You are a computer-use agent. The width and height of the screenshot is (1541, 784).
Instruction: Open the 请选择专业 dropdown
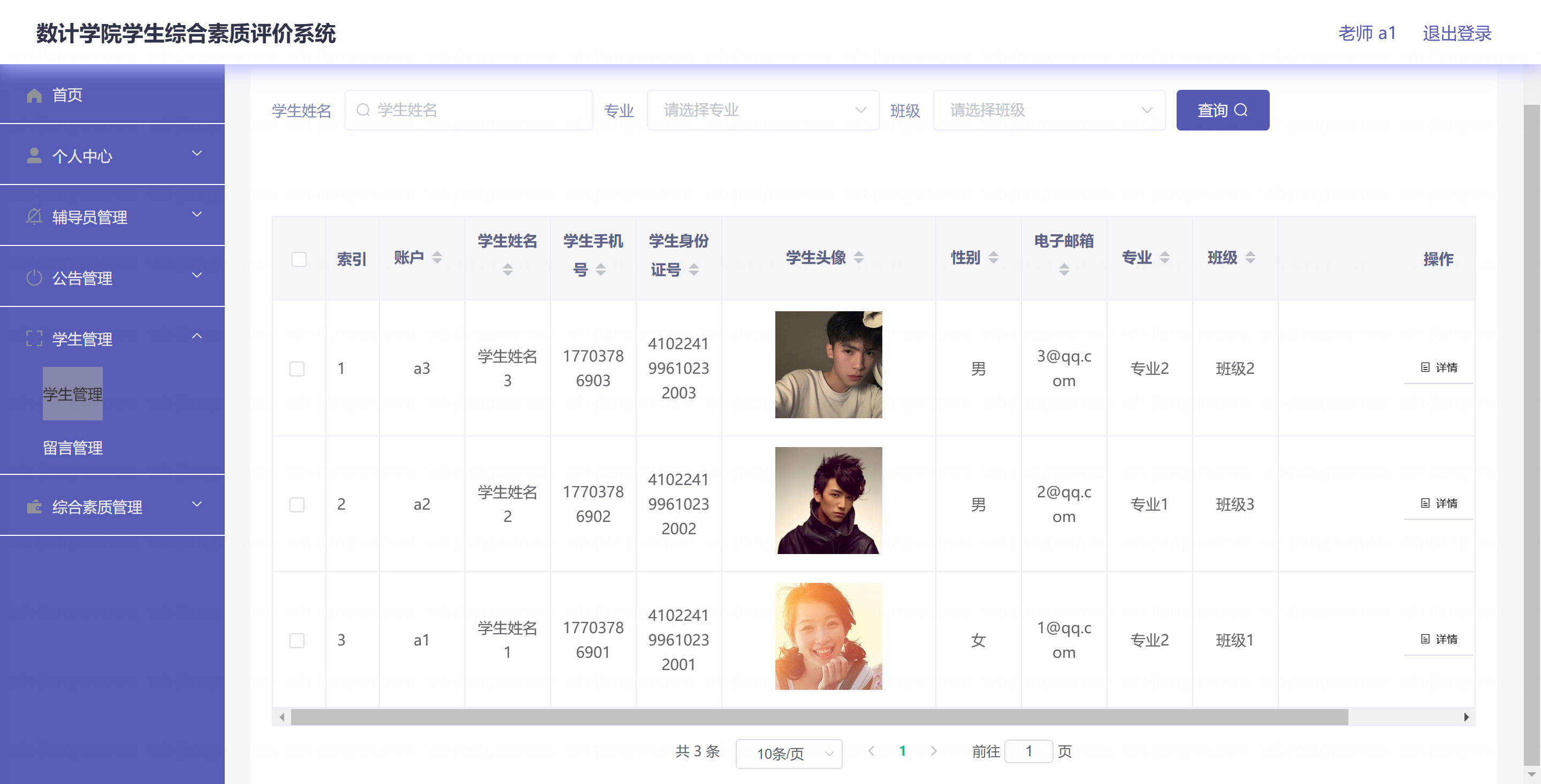tap(762, 110)
